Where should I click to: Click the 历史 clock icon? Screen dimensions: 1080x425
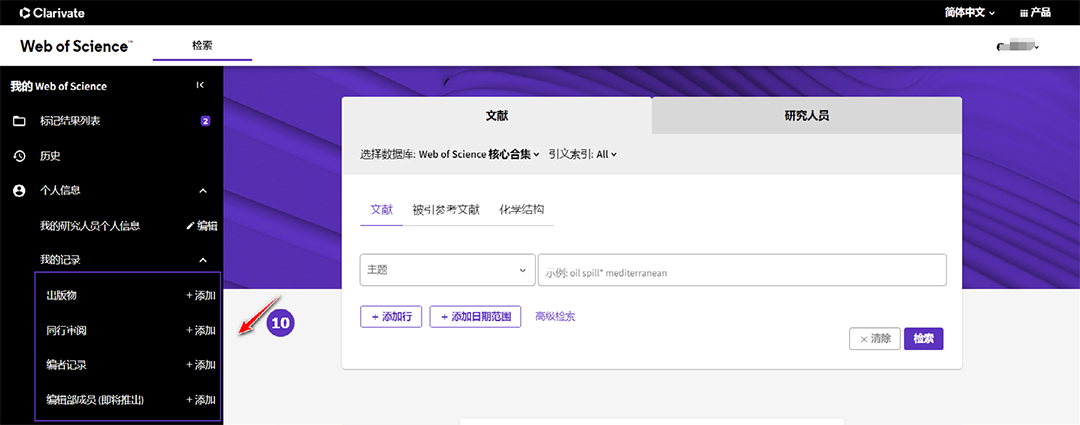point(19,156)
